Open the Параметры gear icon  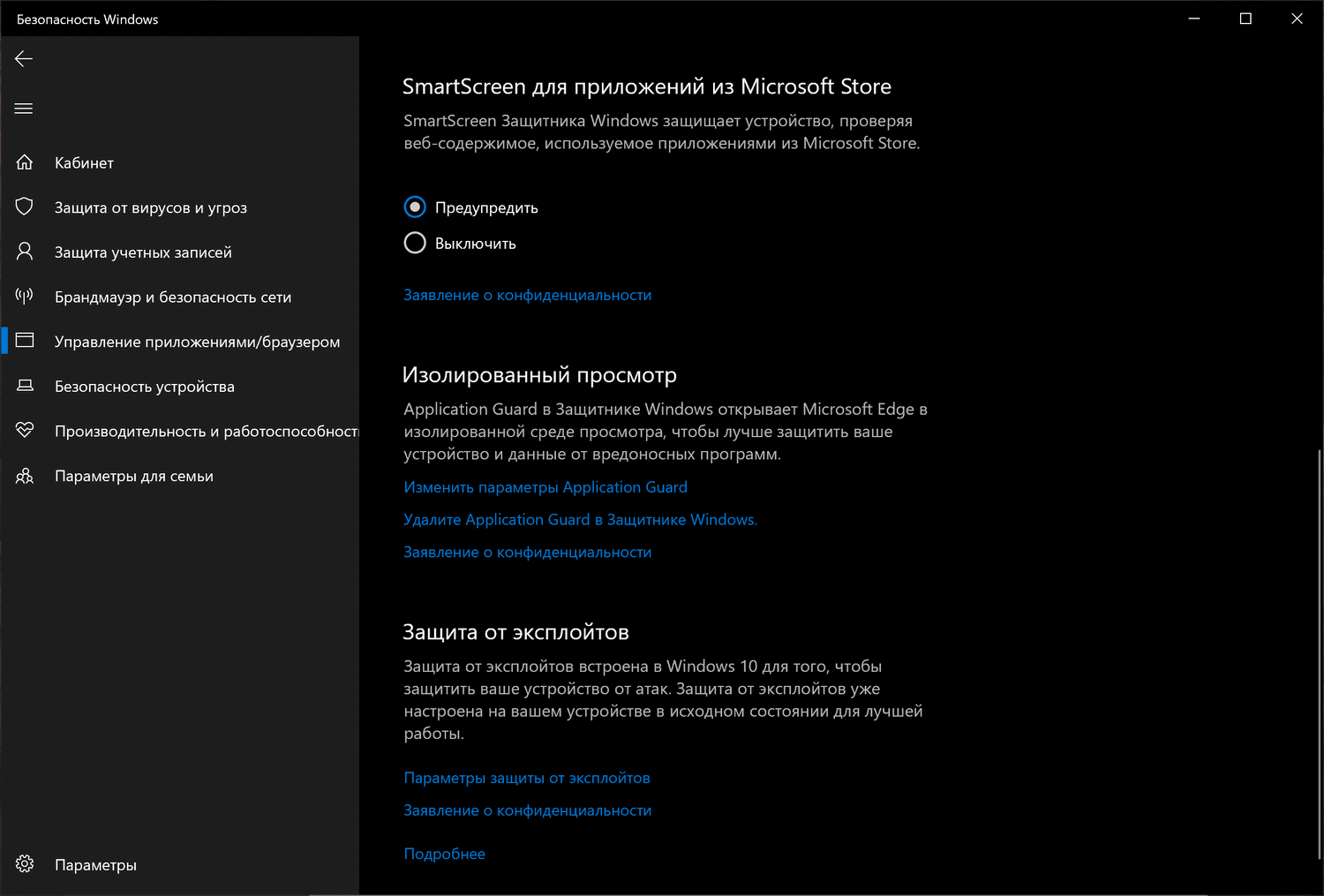tap(25, 864)
